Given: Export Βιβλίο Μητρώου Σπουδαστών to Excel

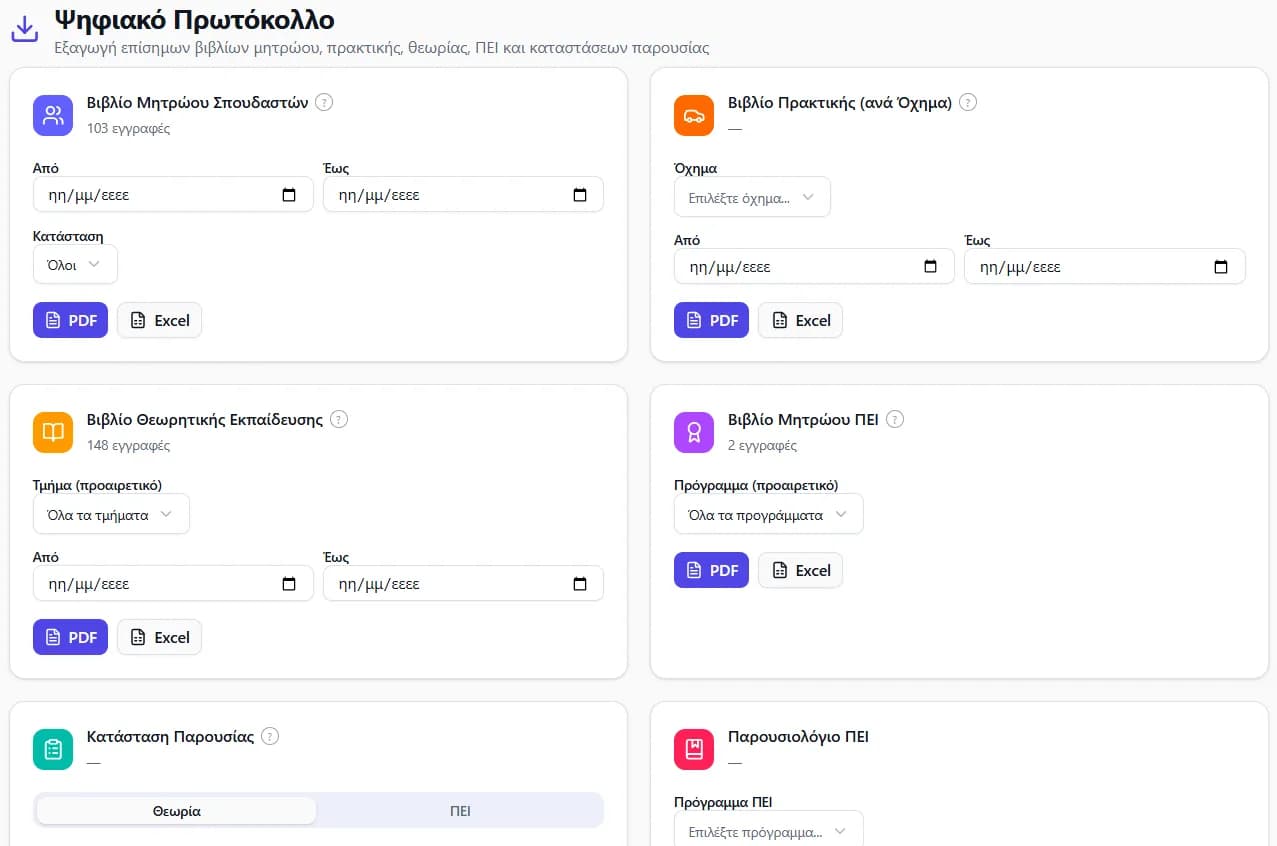Looking at the screenshot, I should coord(159,320).
